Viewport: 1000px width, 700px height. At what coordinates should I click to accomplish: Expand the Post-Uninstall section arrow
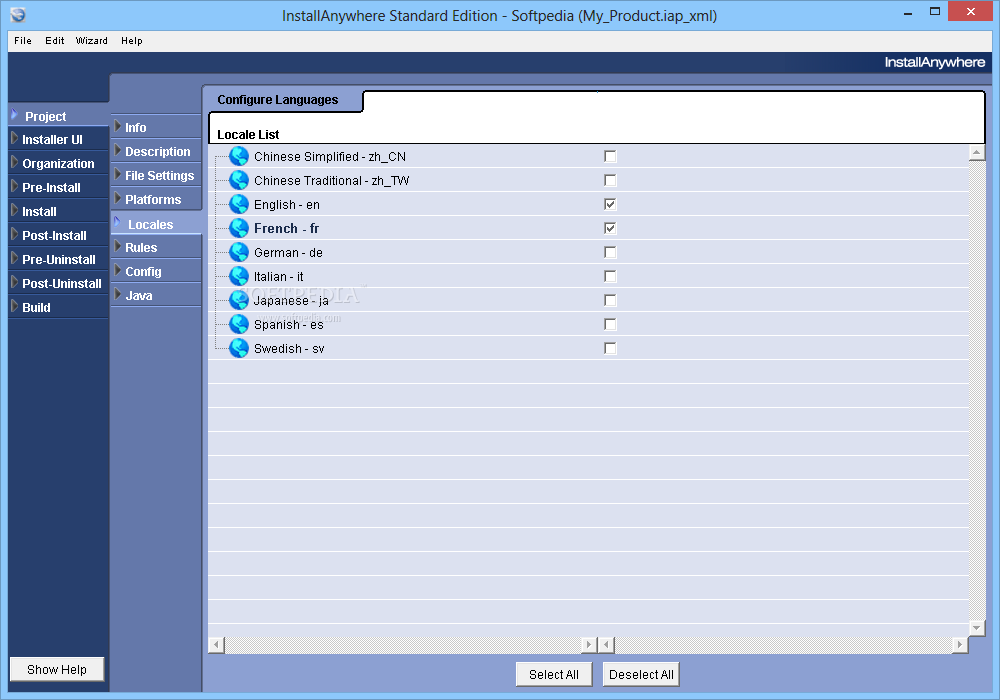pyautogui.click(x=15, y=282)
